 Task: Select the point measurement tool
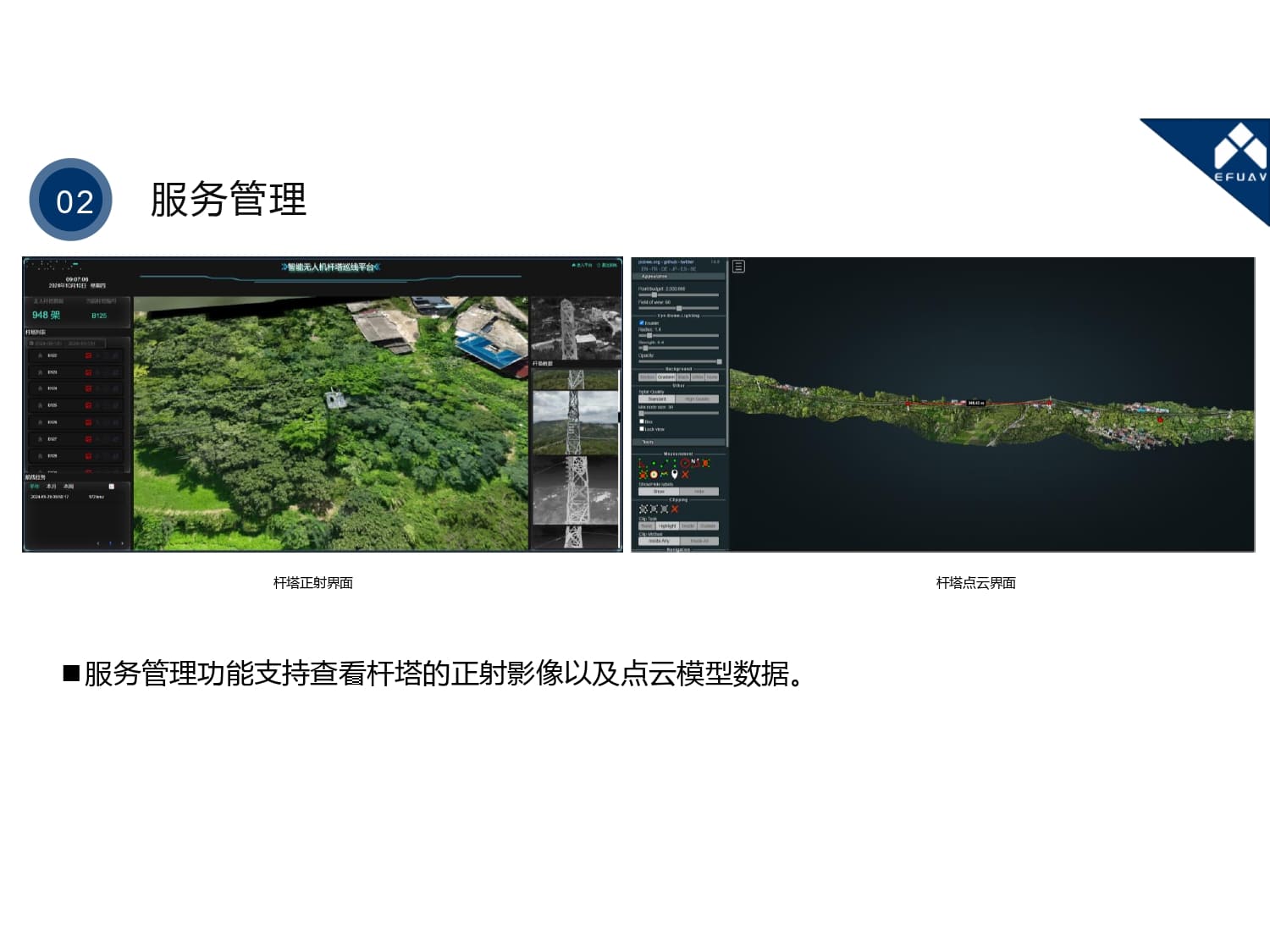(654, 463)
